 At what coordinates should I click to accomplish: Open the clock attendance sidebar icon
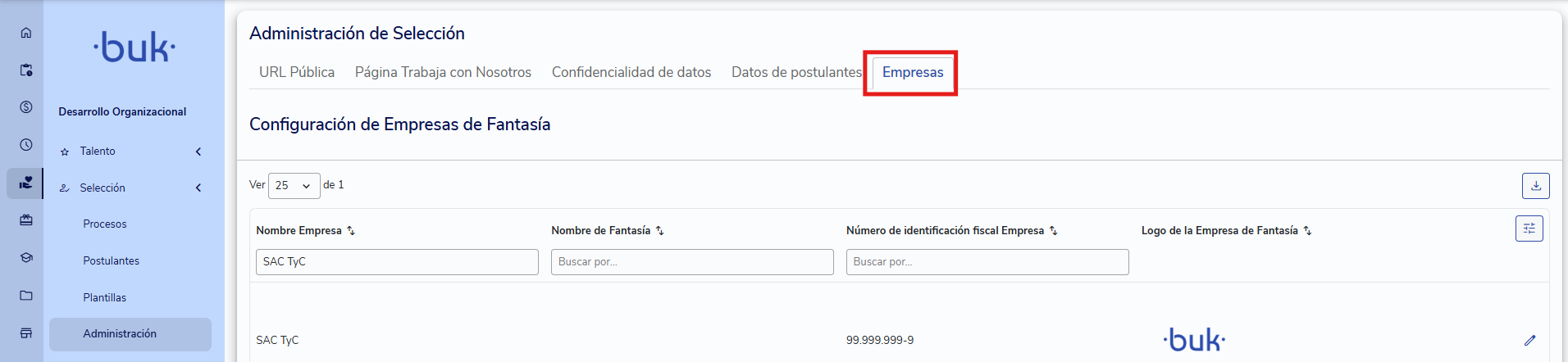point(26,145)
